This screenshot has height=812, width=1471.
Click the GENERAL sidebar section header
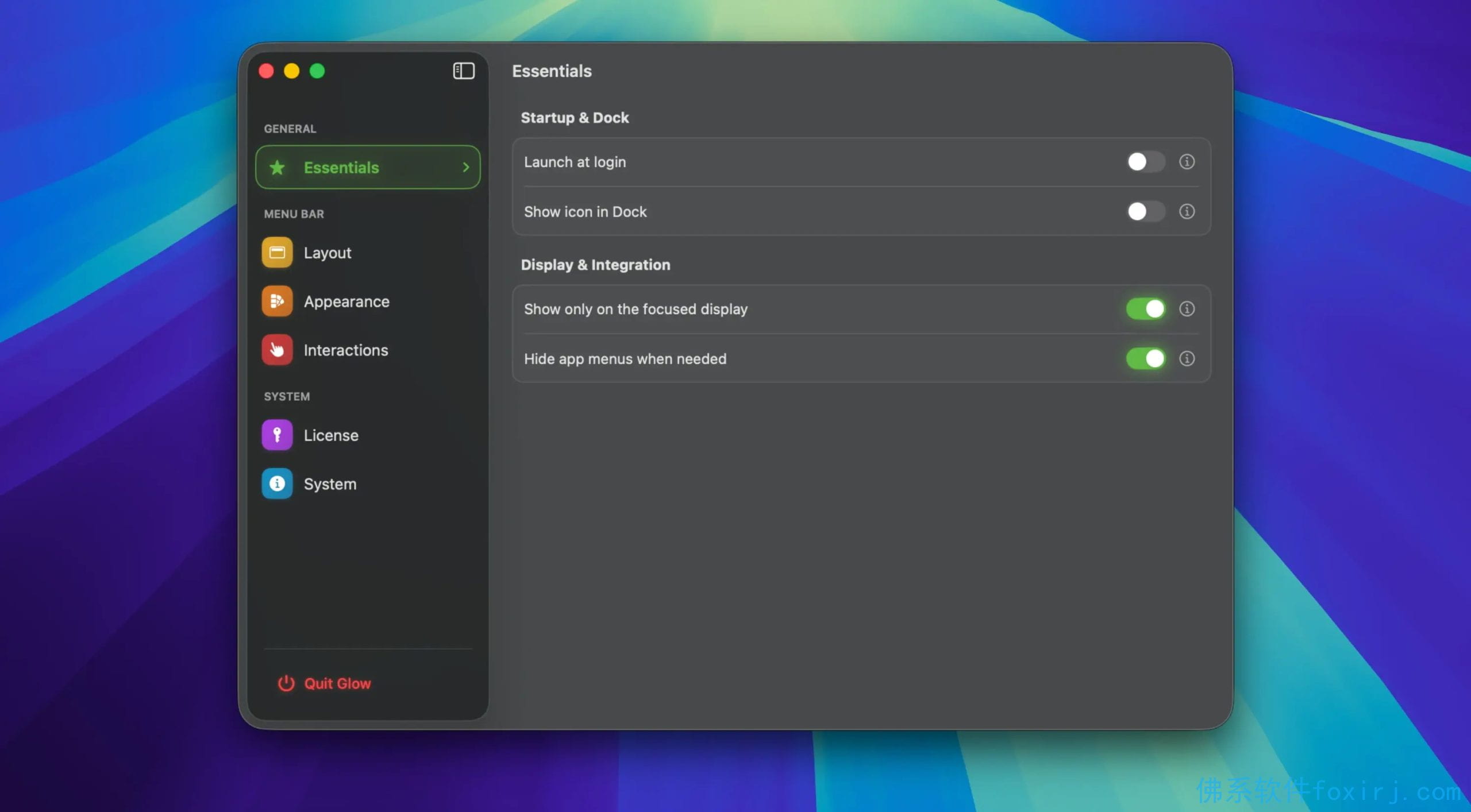[x=290, y=129]
